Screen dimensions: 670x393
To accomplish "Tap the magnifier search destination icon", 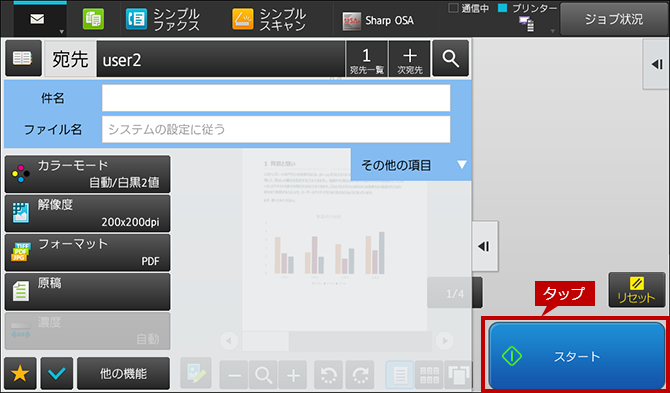I will click(x=450, y=59).
